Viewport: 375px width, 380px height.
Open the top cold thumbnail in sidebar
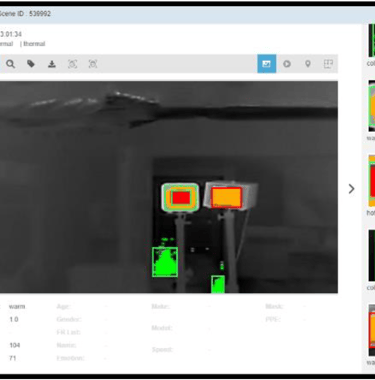tap(371, 41)
